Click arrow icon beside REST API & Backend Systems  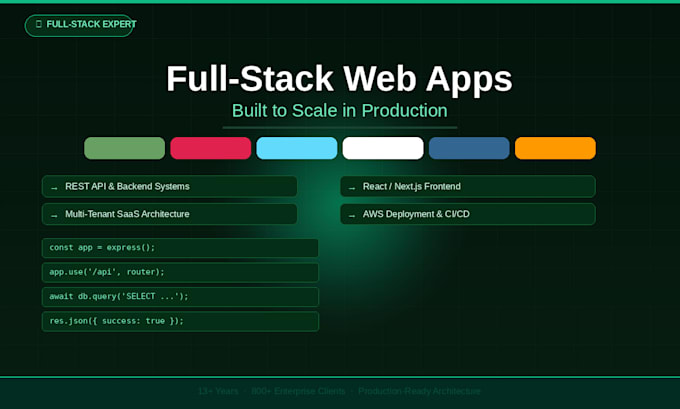click(x=54, y=188)
